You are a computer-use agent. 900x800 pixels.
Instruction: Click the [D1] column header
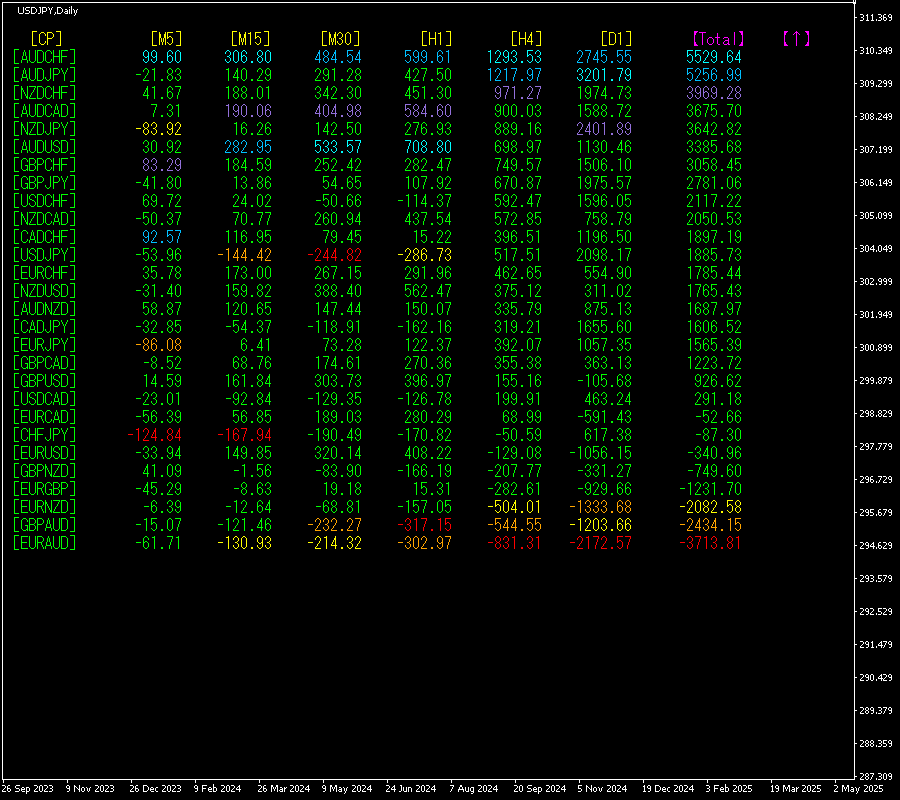[616, 39]
